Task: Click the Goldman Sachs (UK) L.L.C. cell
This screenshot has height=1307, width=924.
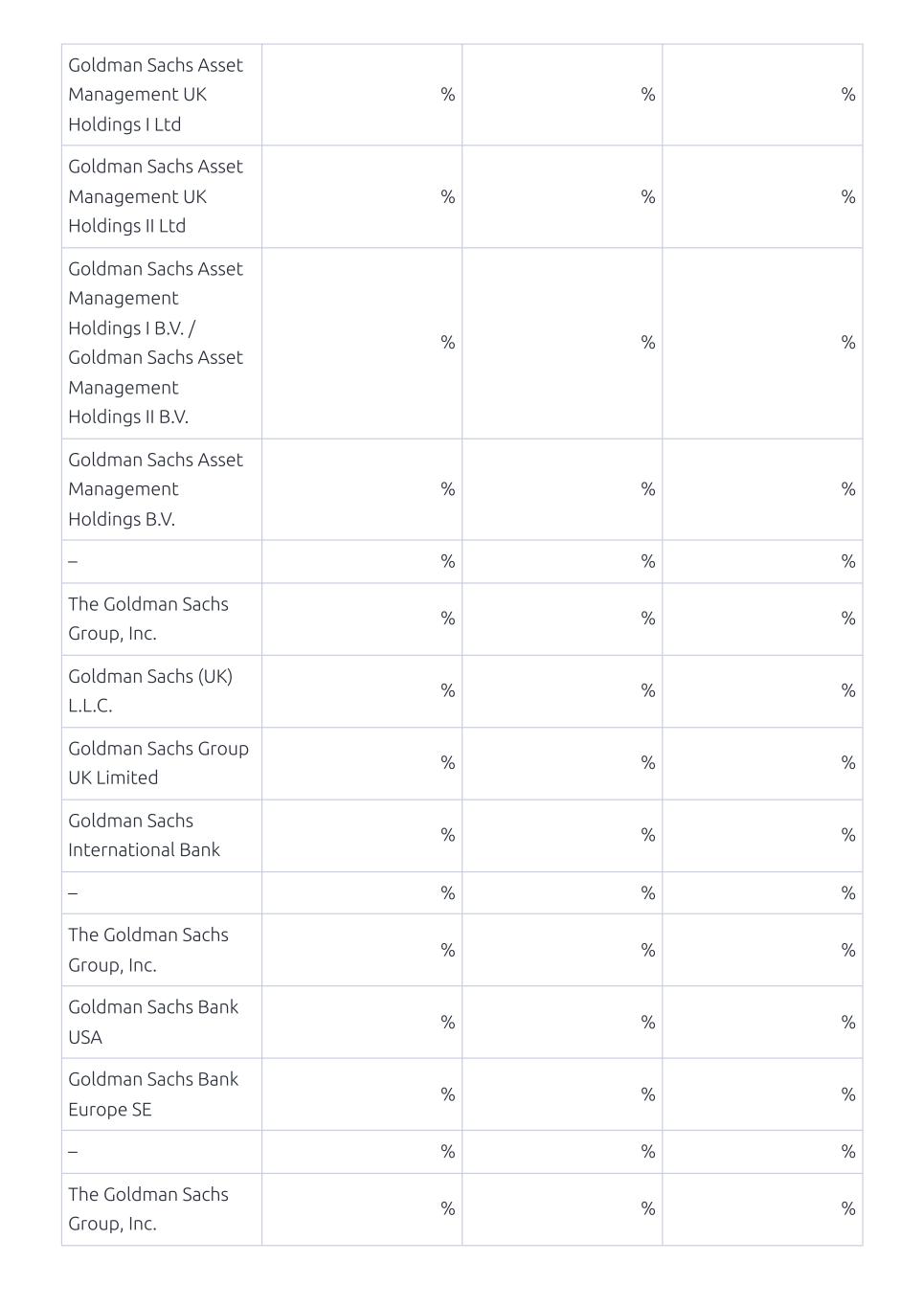Action: (161, 690)
